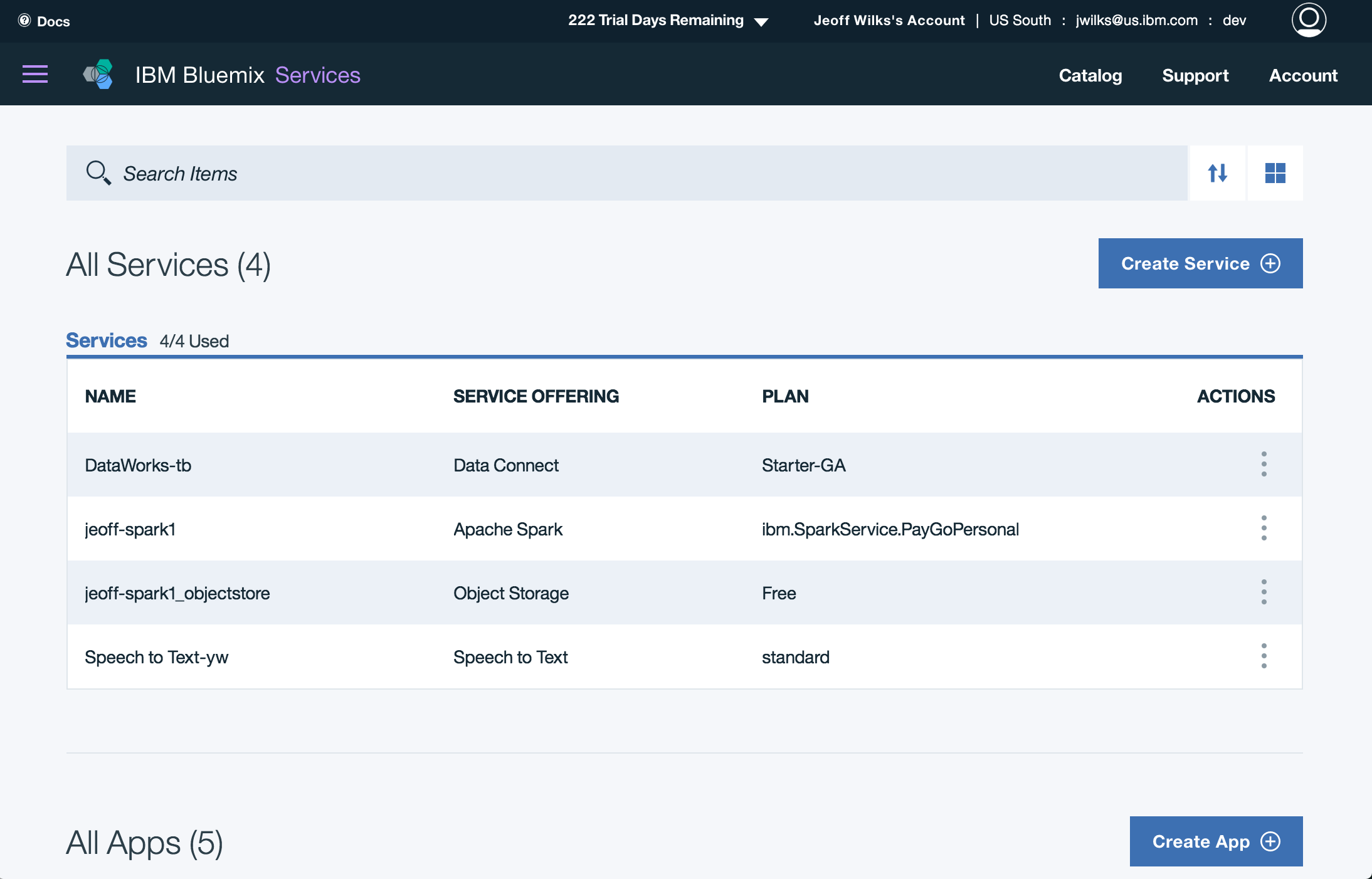Open the Support menu item
Screen dimensions: 1372x879
pos(1195,75)
